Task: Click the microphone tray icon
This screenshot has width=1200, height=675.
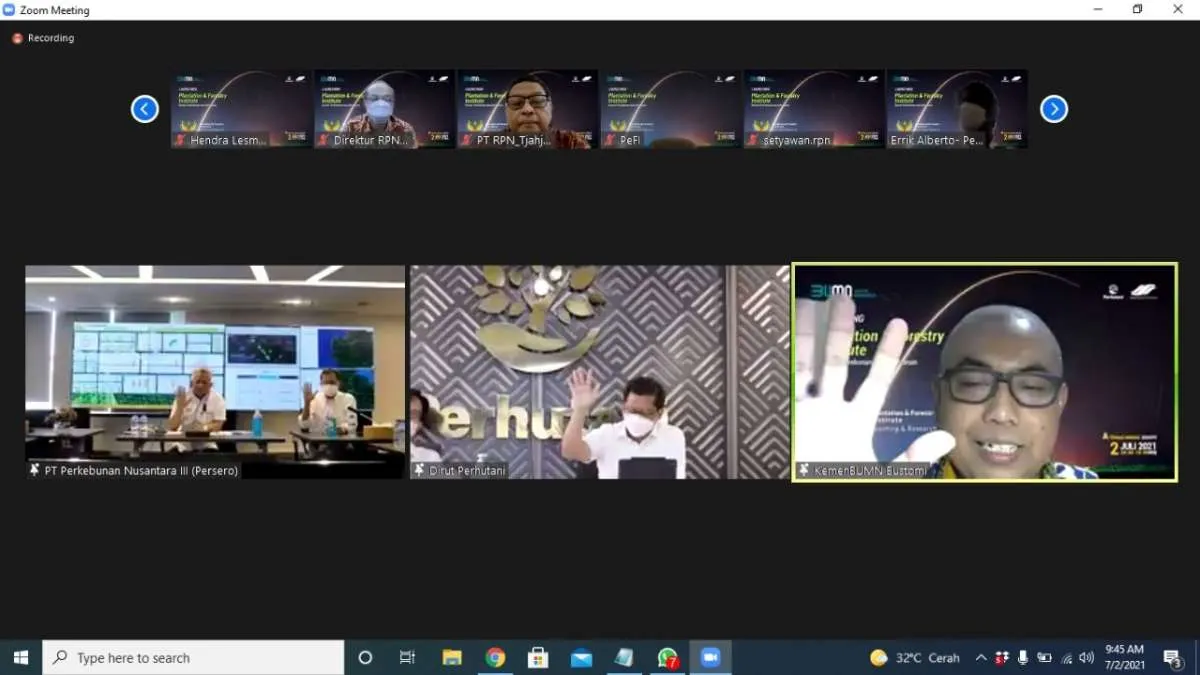Action: point(1022,657)
